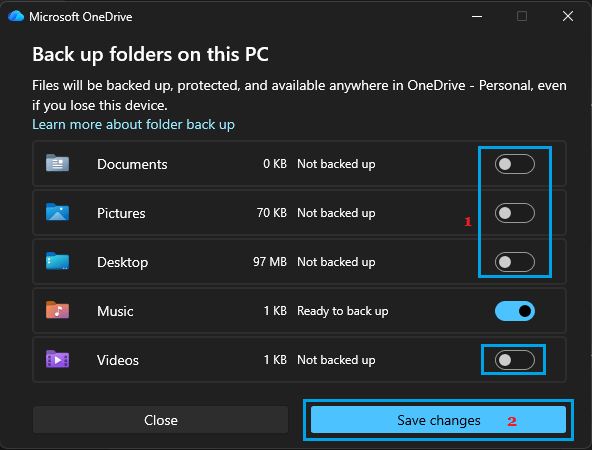Select the Documents label text
The image size is (592, 450).
pos(132,164)
